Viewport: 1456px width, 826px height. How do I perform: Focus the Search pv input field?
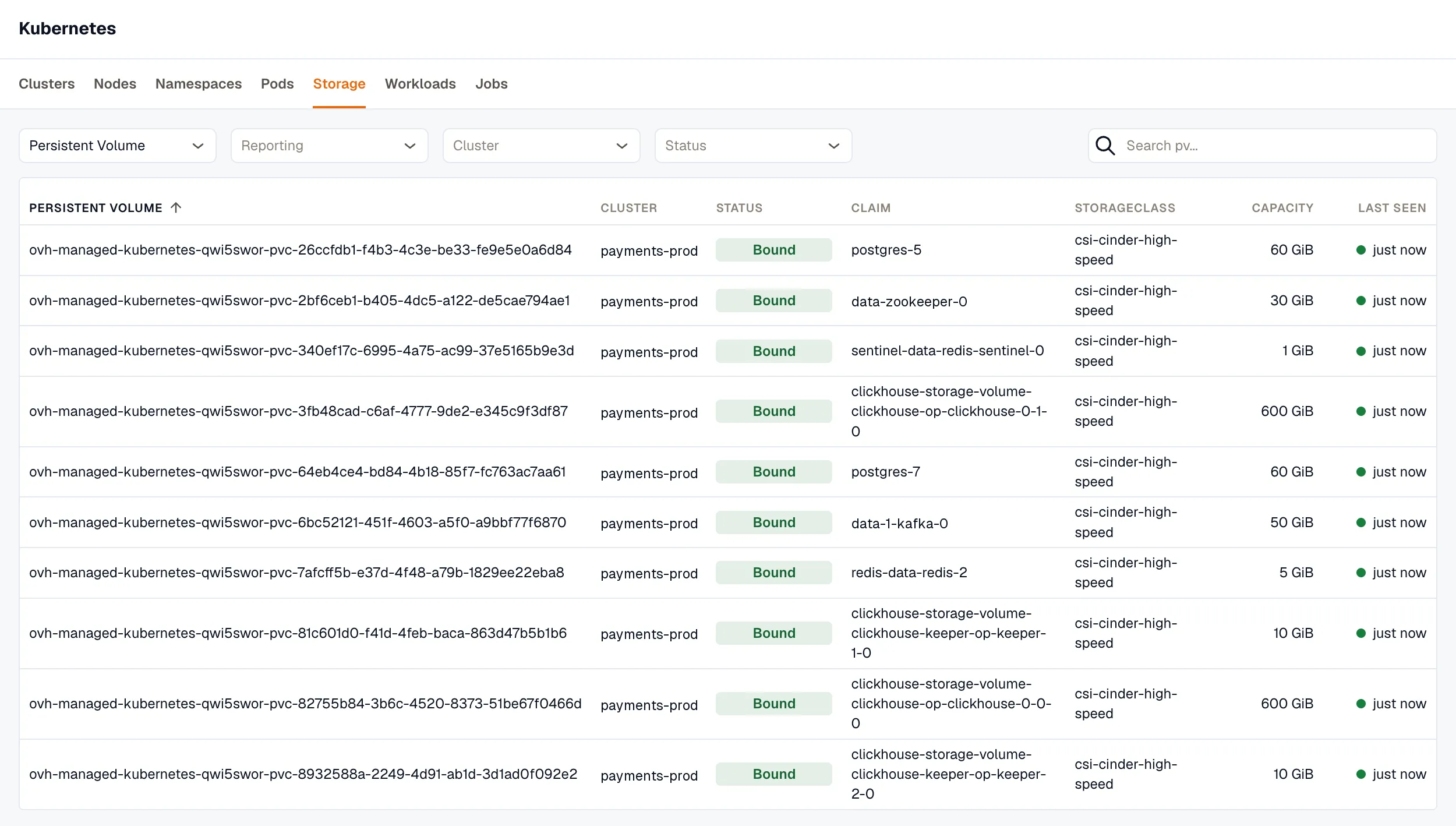point(1262,146)
